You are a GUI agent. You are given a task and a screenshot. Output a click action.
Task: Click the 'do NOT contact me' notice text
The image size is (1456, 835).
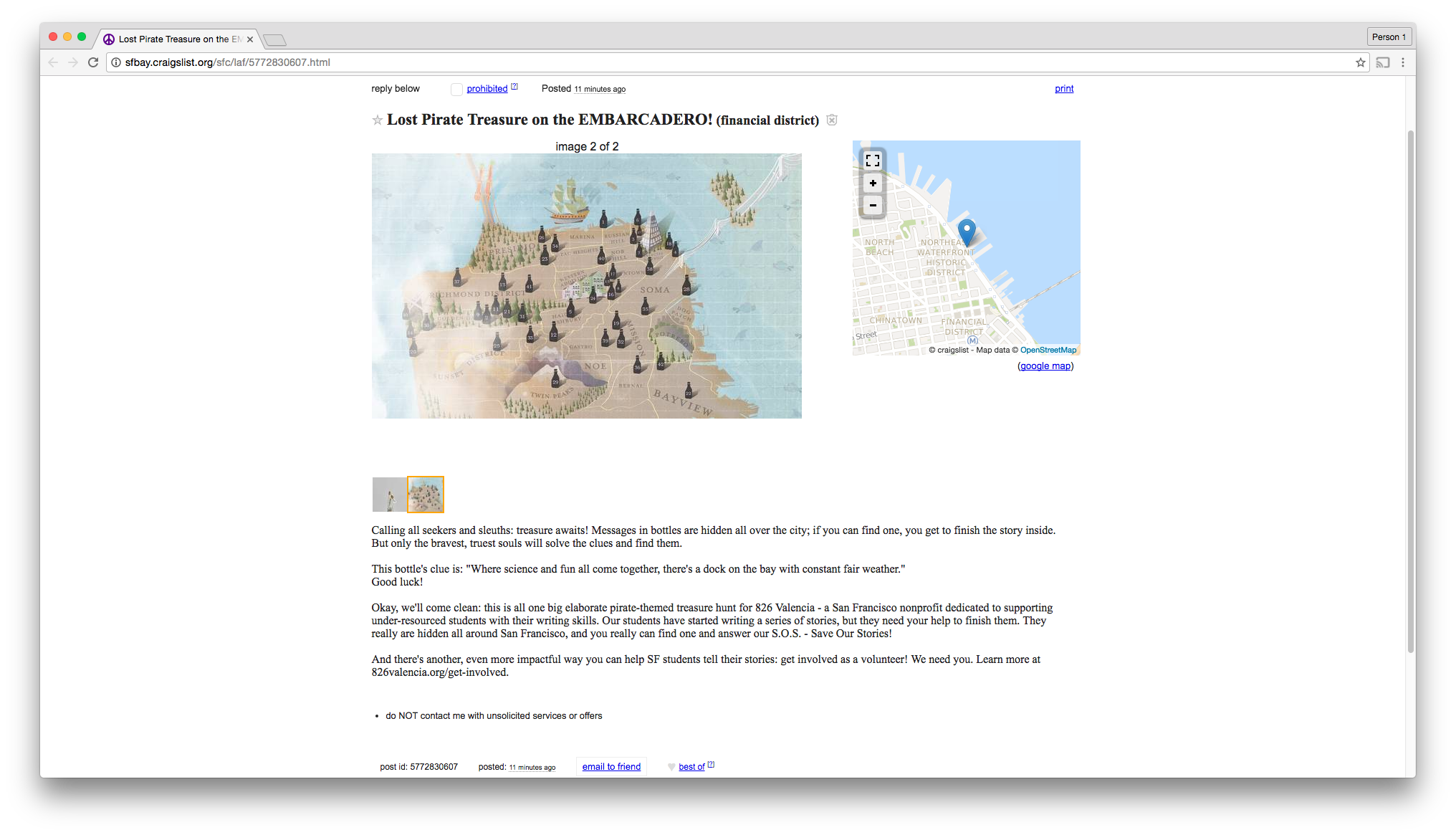tap(494, 716)
